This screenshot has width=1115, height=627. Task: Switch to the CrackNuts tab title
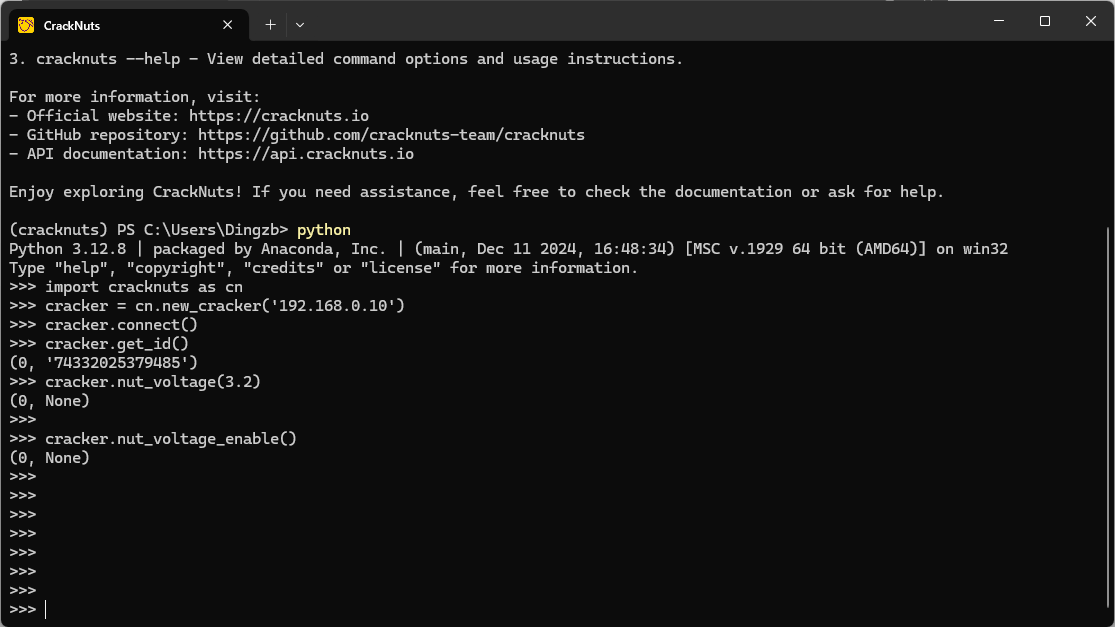pos(72,25)
